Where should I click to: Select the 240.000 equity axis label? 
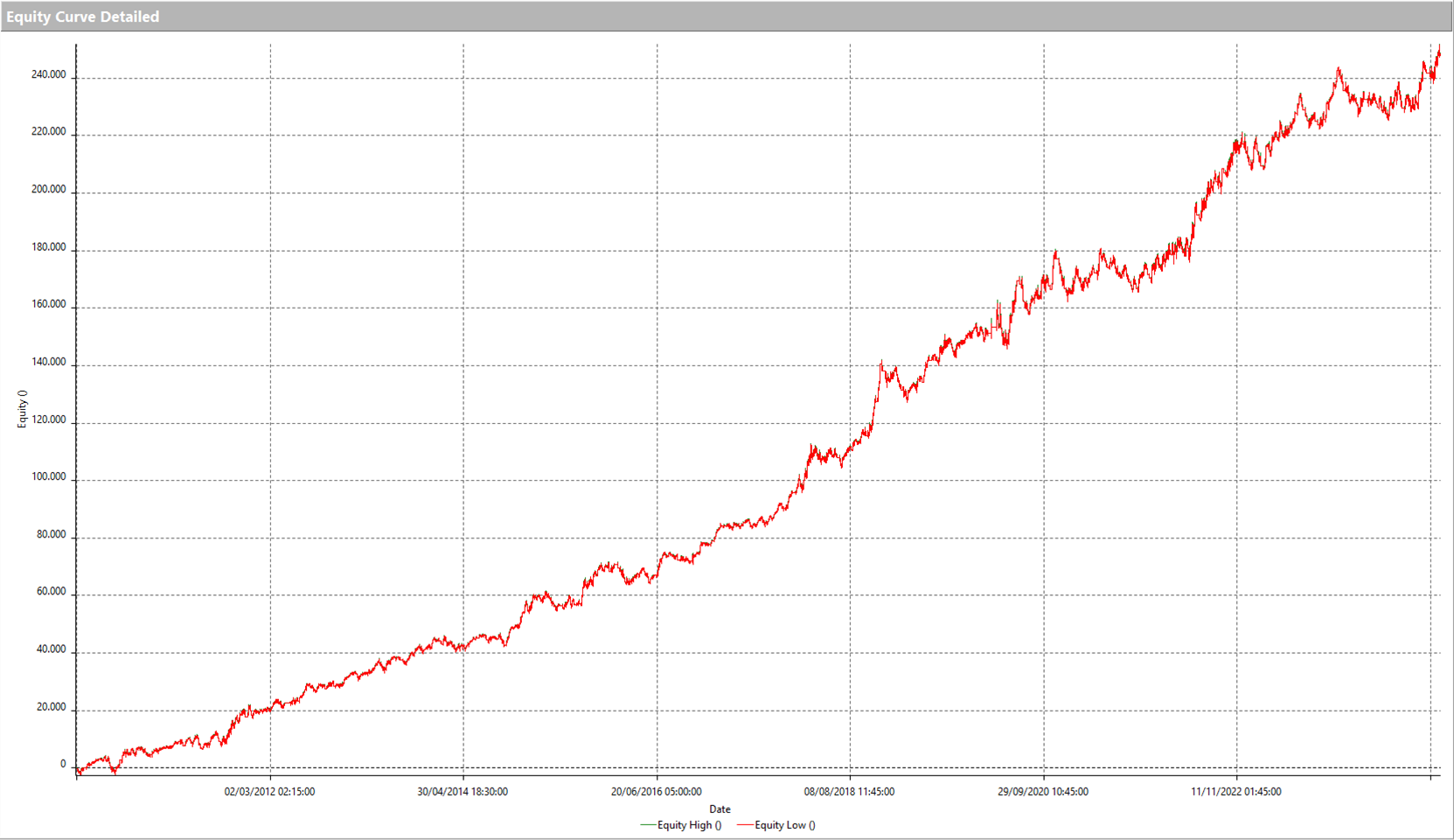pyautogui.click(x=48, y=75)
